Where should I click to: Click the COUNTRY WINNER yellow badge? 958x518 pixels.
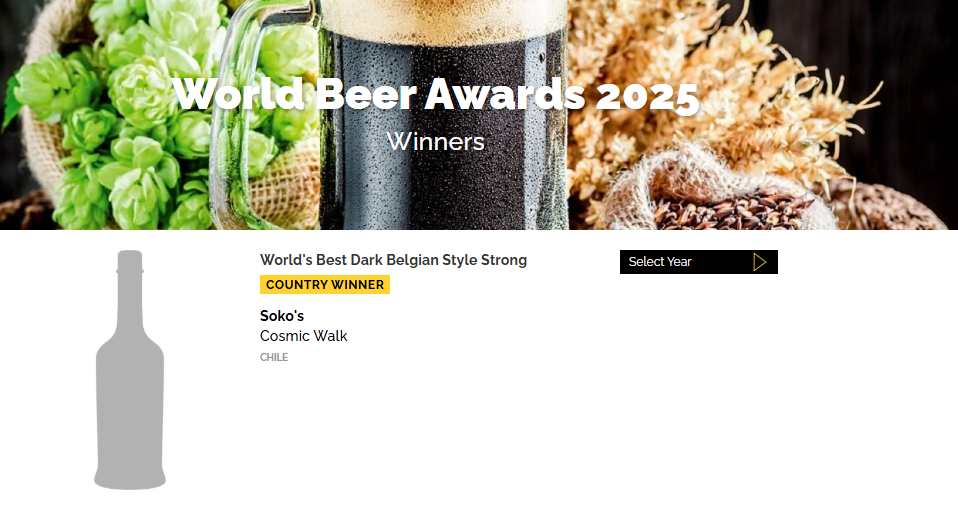coord(325,285)
